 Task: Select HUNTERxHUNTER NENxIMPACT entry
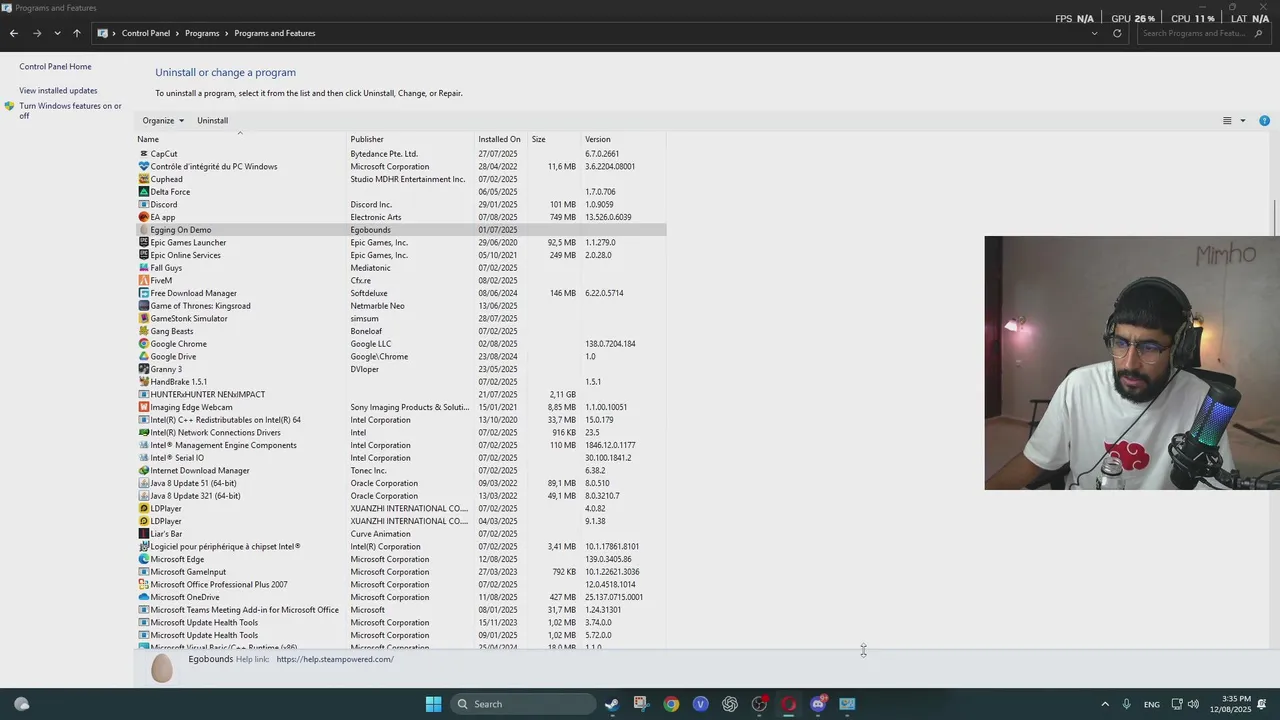coord(208,395)
